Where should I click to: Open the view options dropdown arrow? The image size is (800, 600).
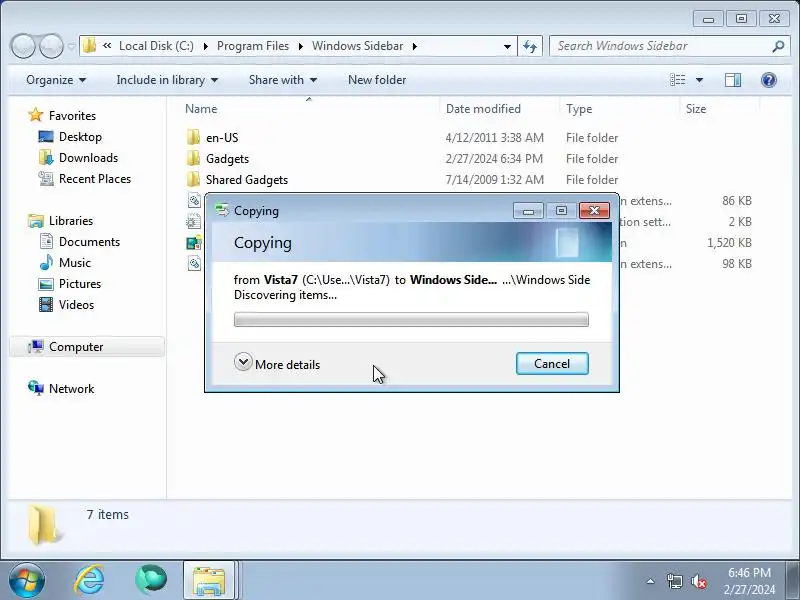point(699,80)
